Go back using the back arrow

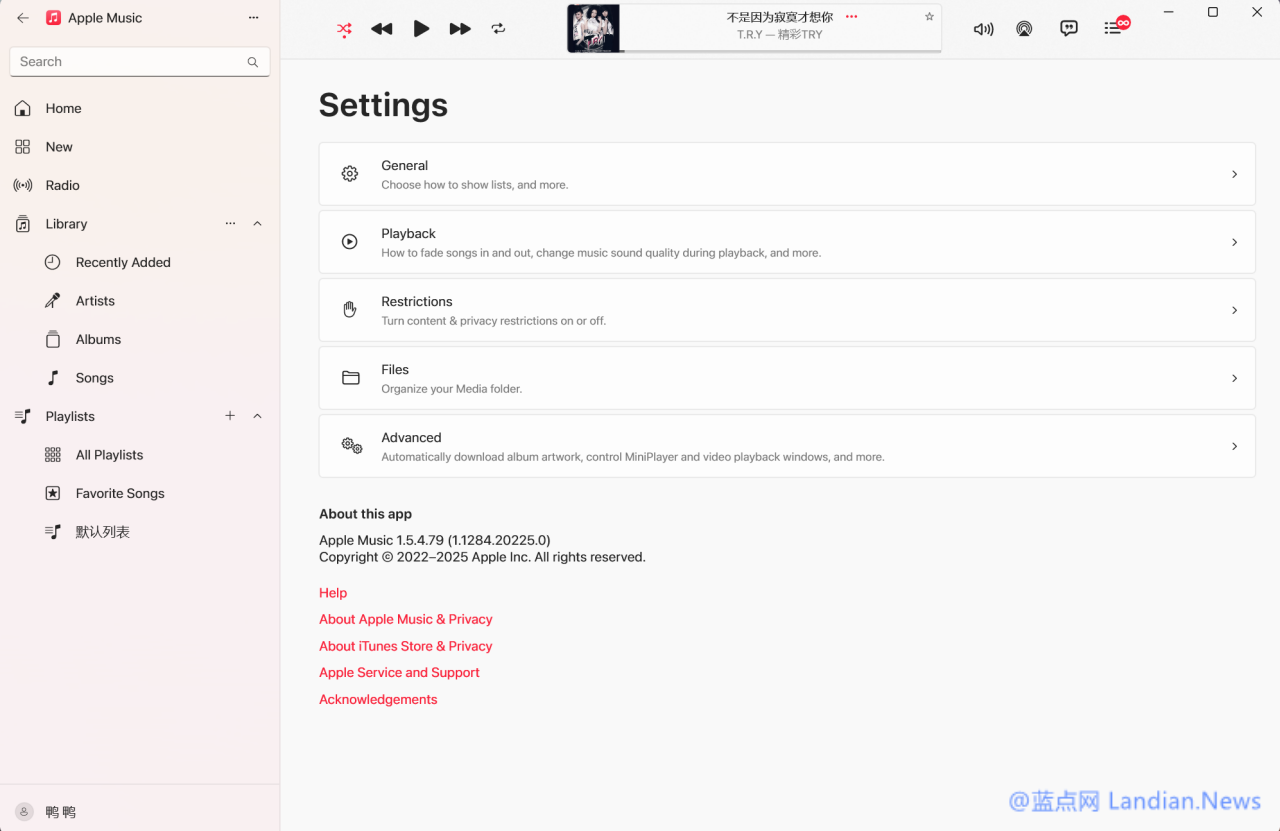tap(23, 18)
